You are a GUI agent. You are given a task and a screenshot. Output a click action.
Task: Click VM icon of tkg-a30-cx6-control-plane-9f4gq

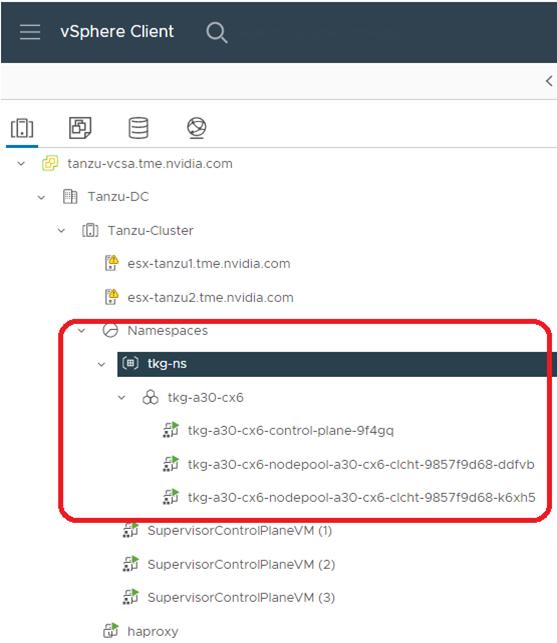[171, 430]
